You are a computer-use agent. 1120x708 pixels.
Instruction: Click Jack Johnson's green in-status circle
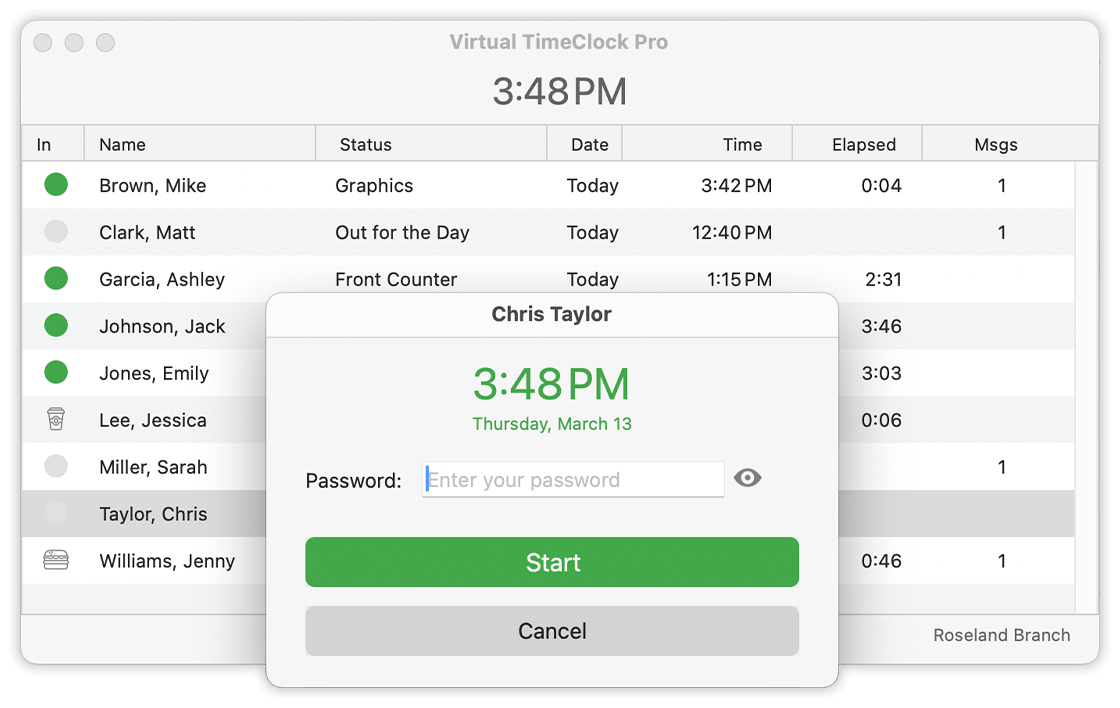click(x=56, y=326)
